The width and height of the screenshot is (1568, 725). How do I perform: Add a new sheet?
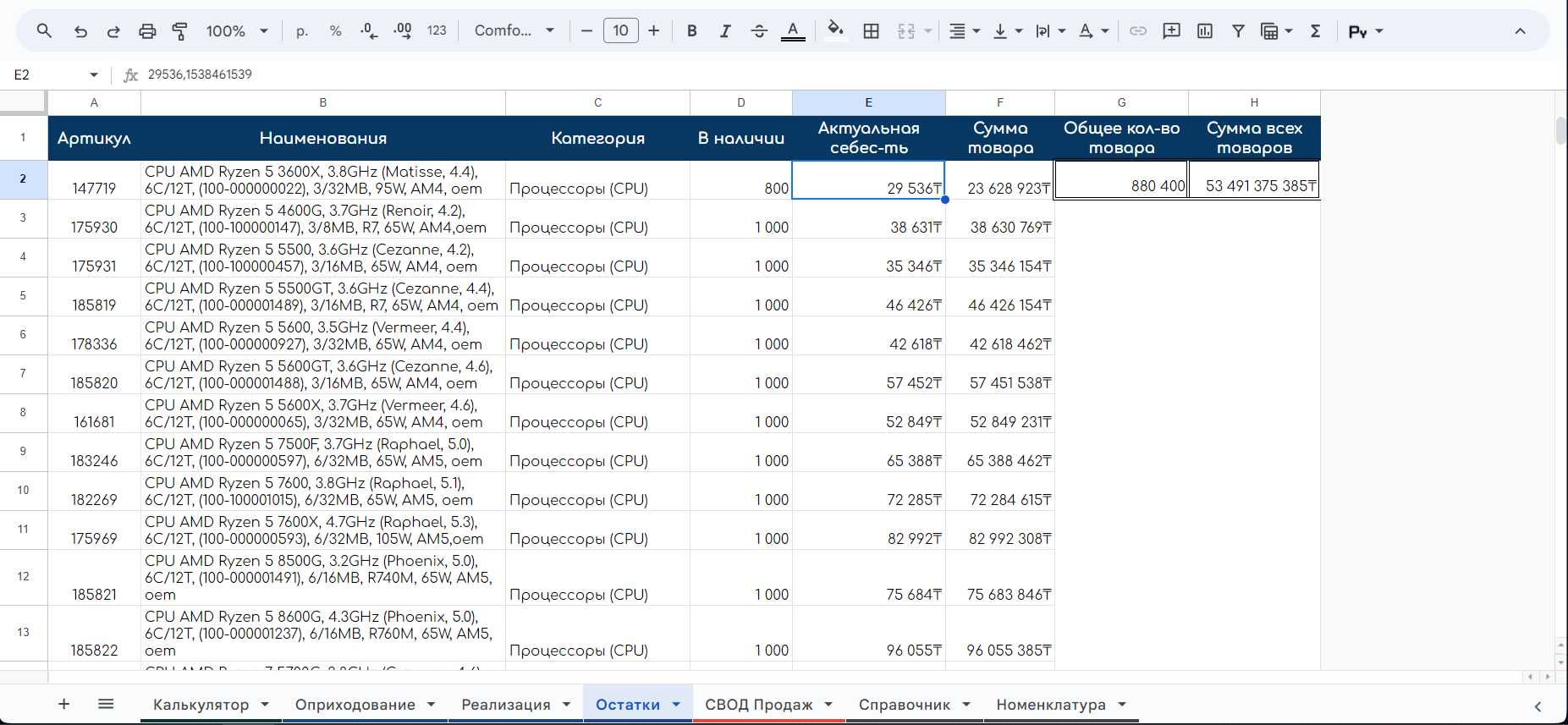[x=63, y=704]
